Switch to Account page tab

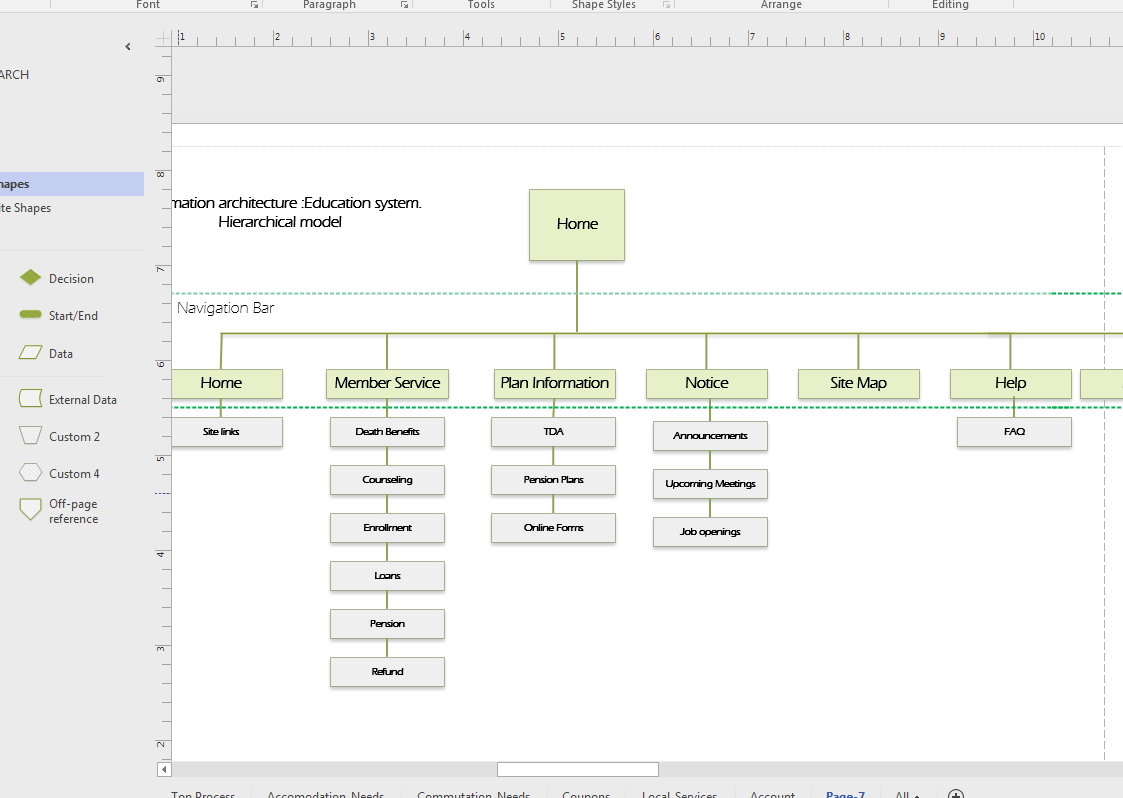pos(772,794)
